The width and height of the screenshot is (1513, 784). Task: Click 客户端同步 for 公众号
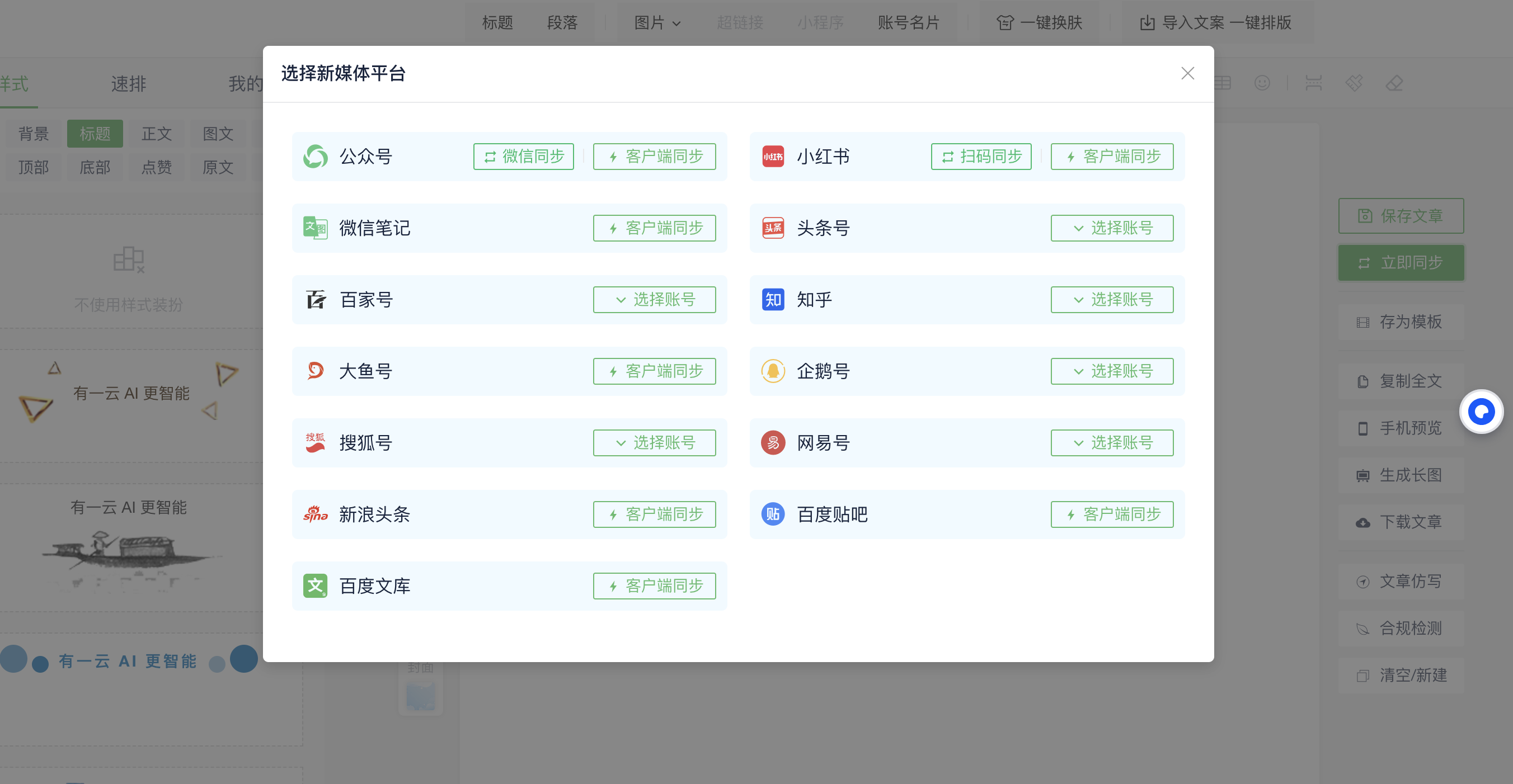pos(654,156)
